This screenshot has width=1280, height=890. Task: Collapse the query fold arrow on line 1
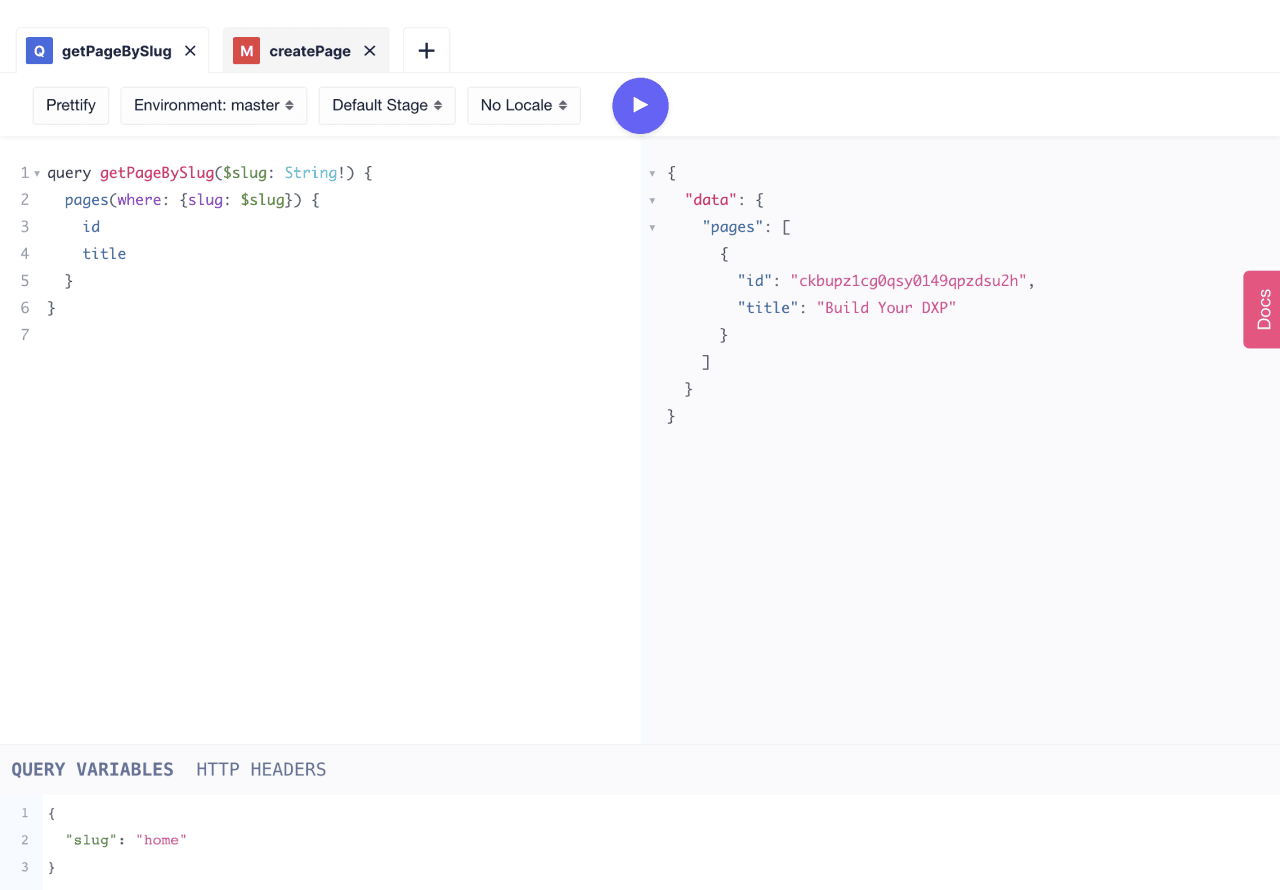37,174
